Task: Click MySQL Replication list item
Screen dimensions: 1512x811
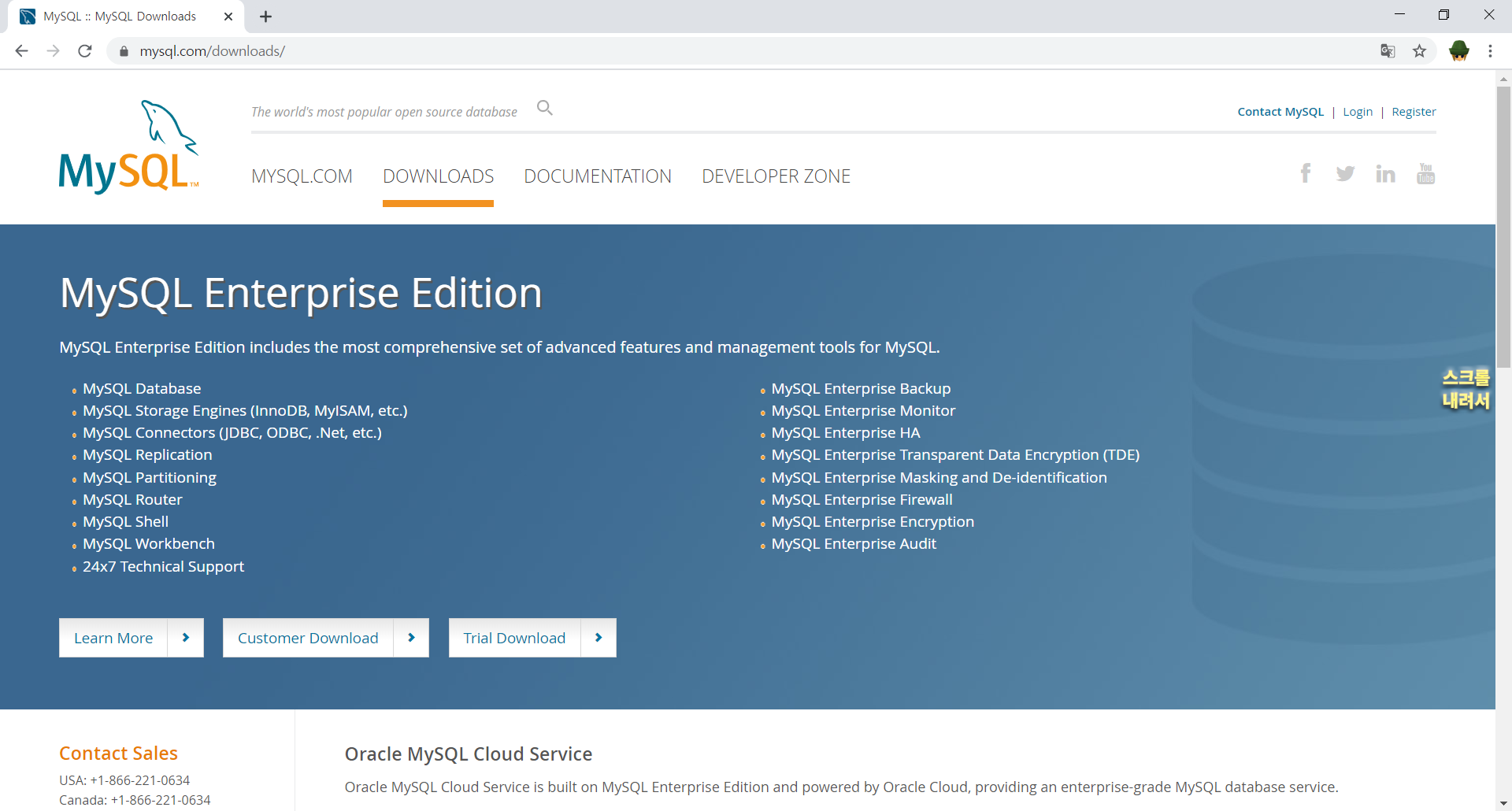Action: point(147,454)
